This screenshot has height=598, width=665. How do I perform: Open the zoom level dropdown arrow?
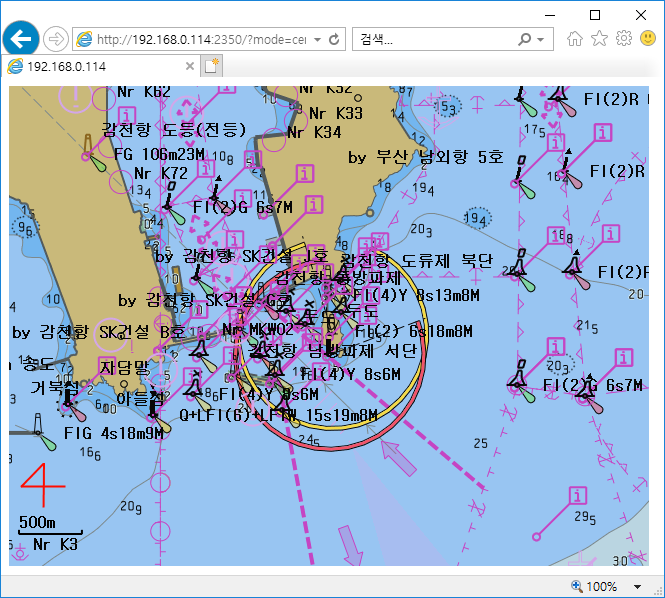click(639, 587)
